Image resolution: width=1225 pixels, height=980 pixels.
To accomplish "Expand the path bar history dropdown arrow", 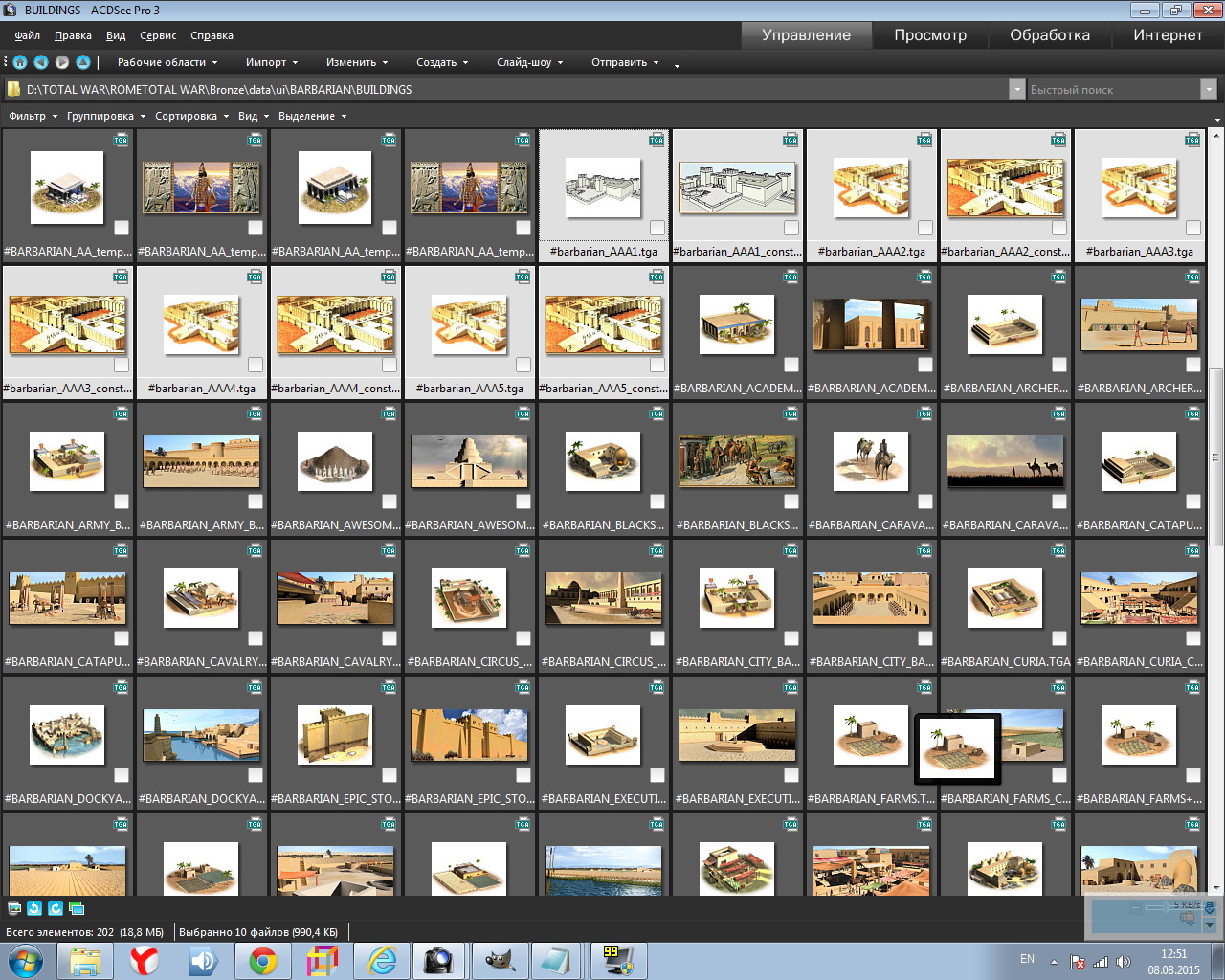I will [1016, 89].
